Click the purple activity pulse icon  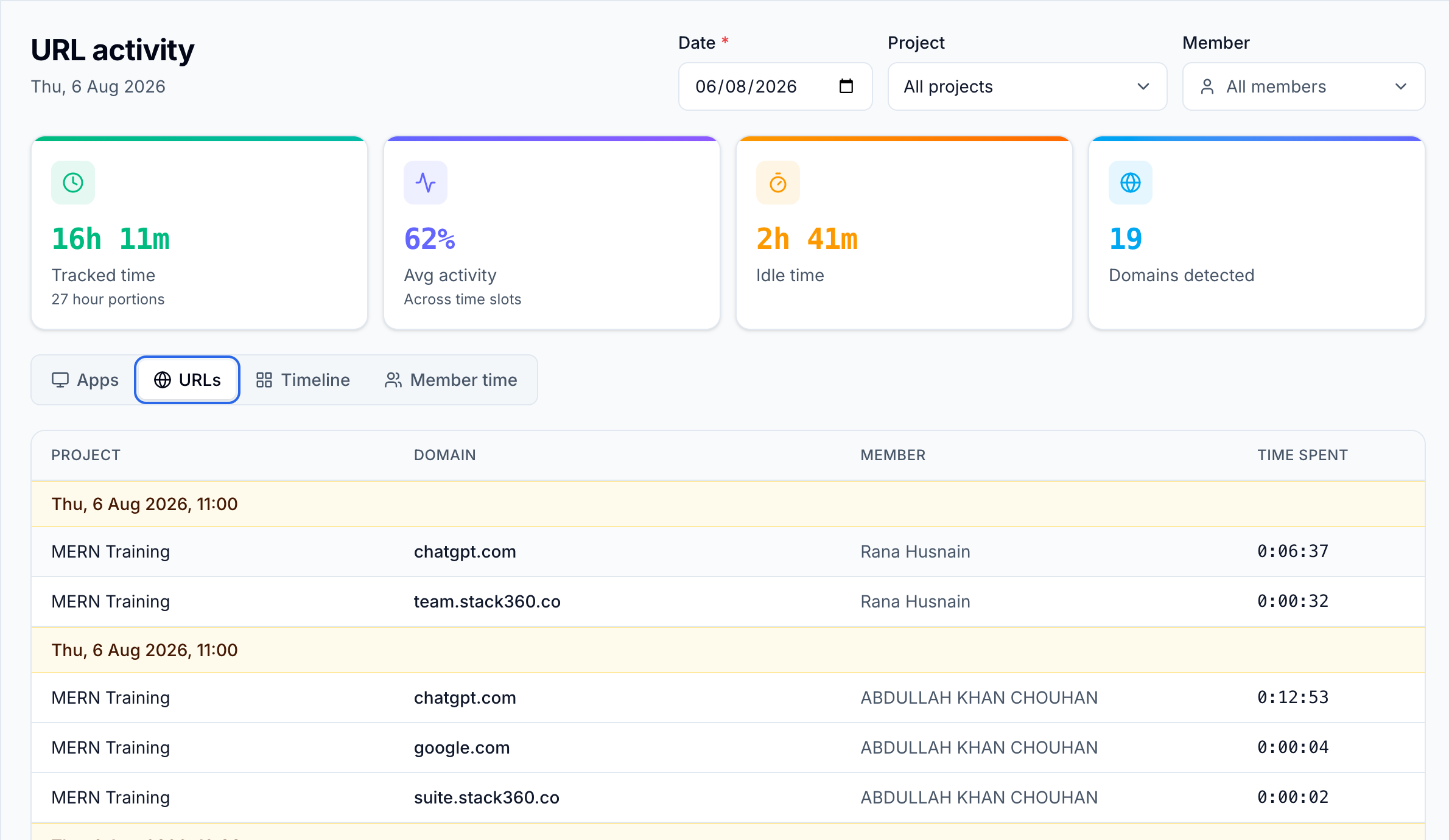pyautogui.click(x=426, y=183)
